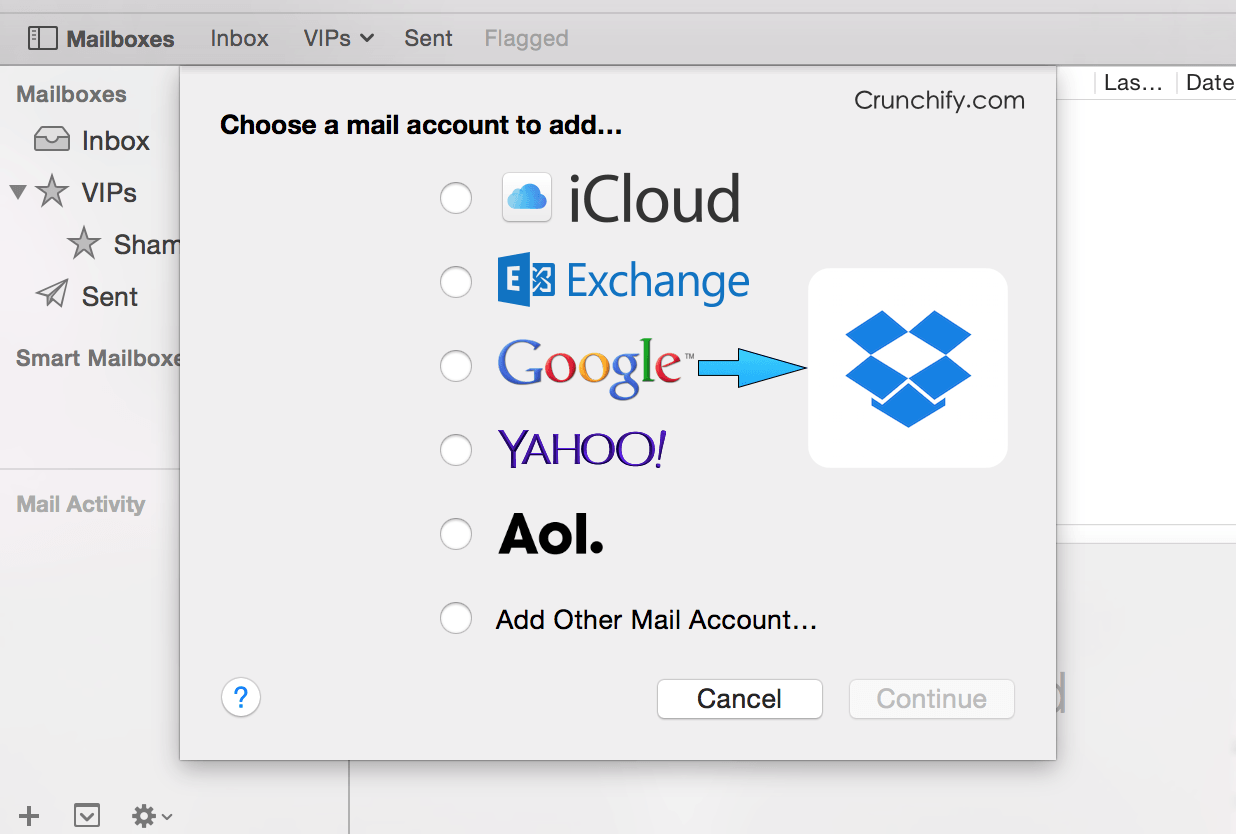
Task: Open the VIPs dropdown in favorites bar
Action: 339,39
